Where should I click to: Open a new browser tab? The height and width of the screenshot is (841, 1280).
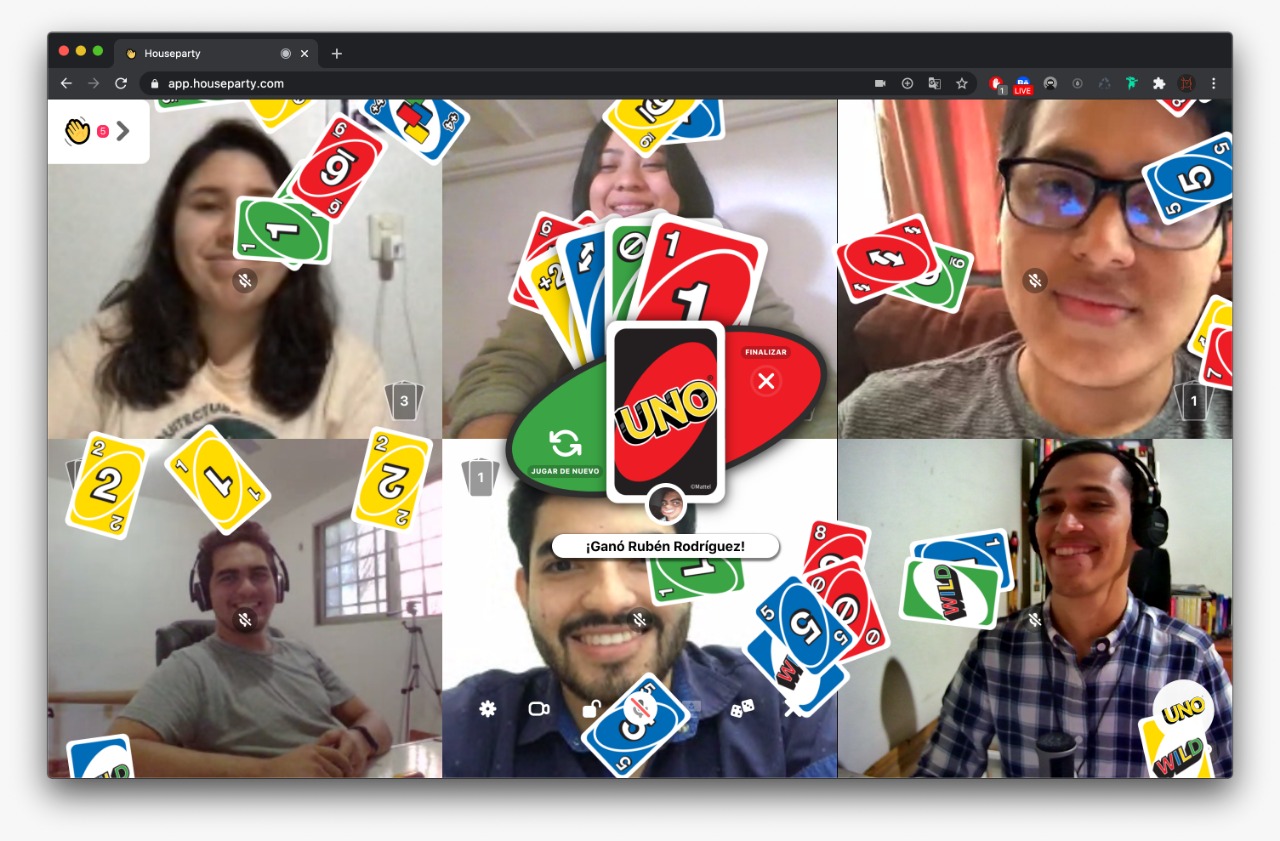click(336, 54)
